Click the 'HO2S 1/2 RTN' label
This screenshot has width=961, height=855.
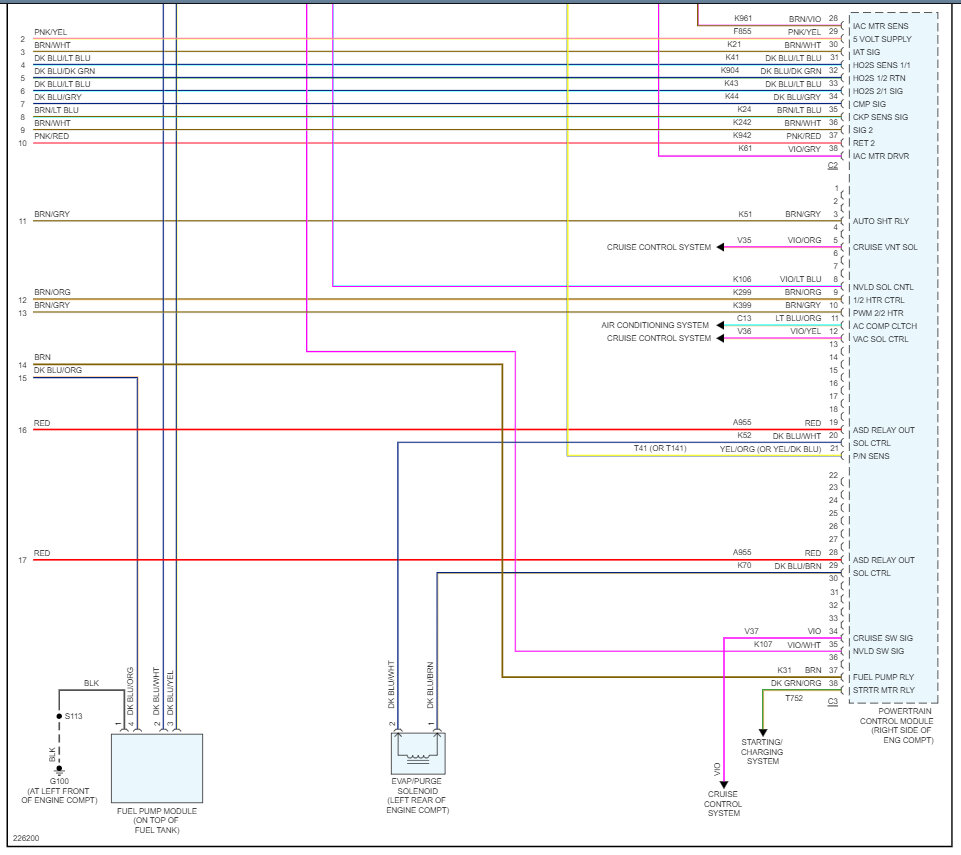[879, 78]
